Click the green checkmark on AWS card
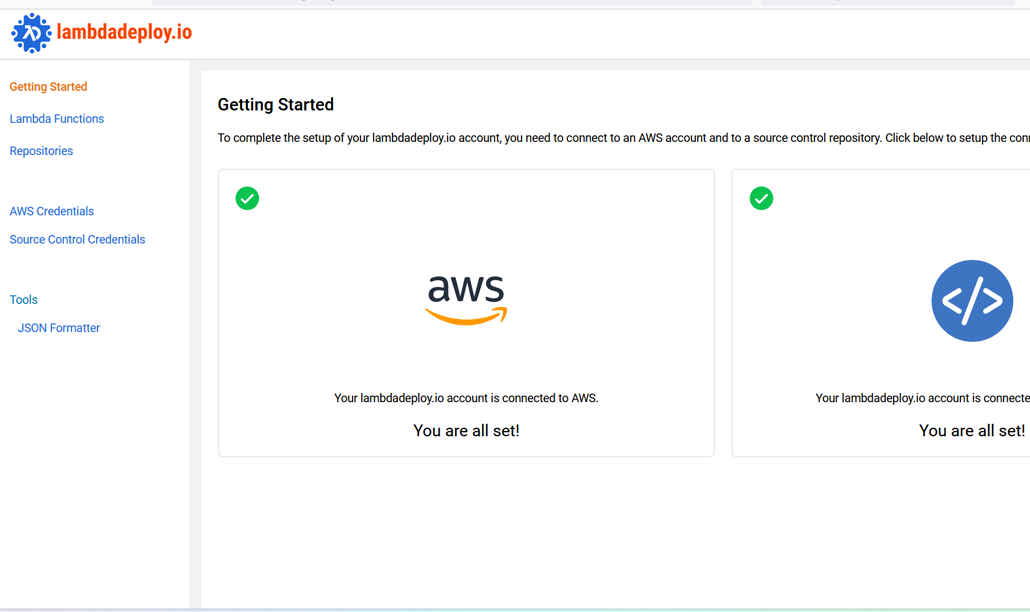The height and width of the screenshot is (612, 1030). click(247, 198)
